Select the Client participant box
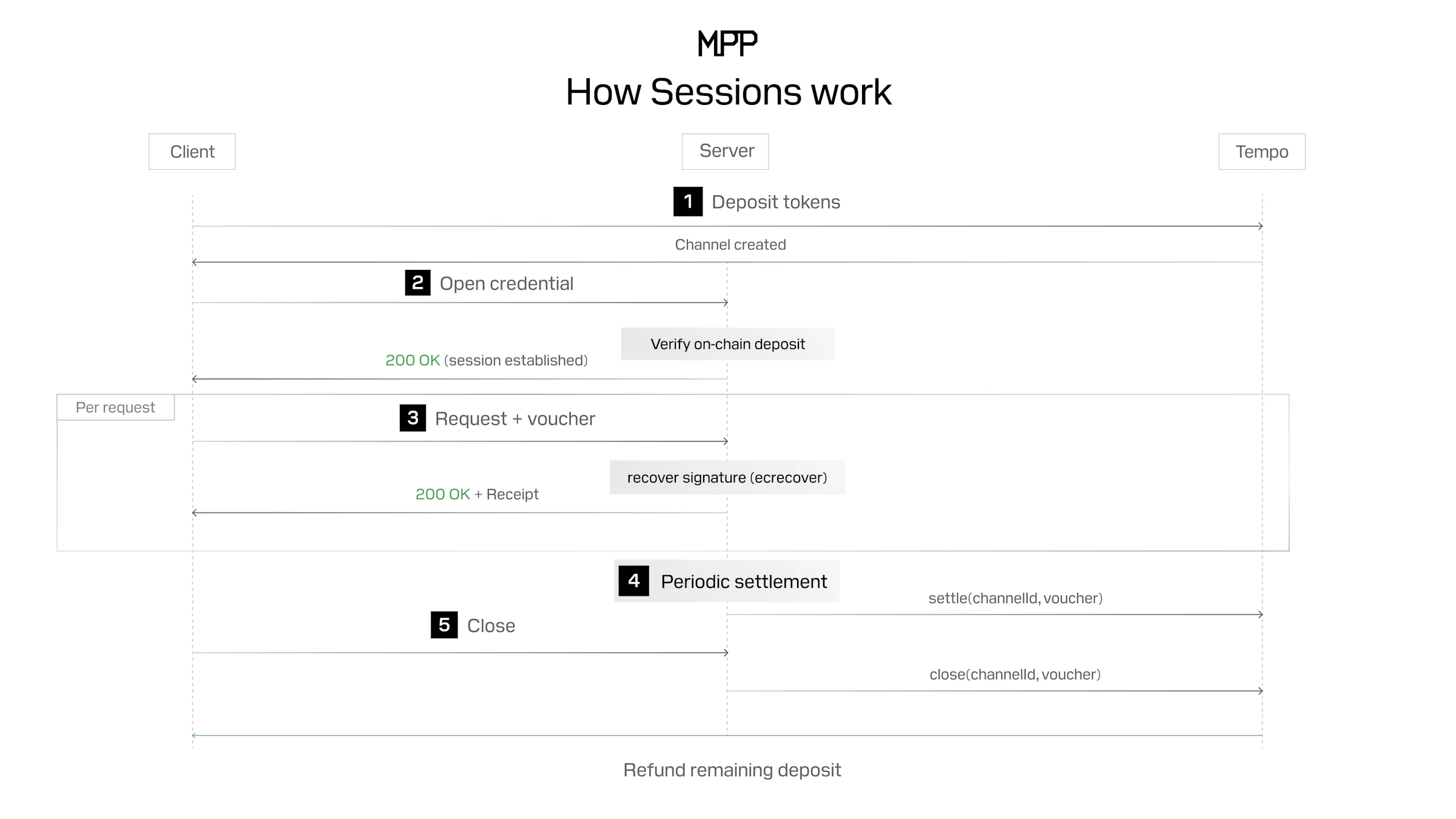The image size is (1456, 819). tap(192, 152)
